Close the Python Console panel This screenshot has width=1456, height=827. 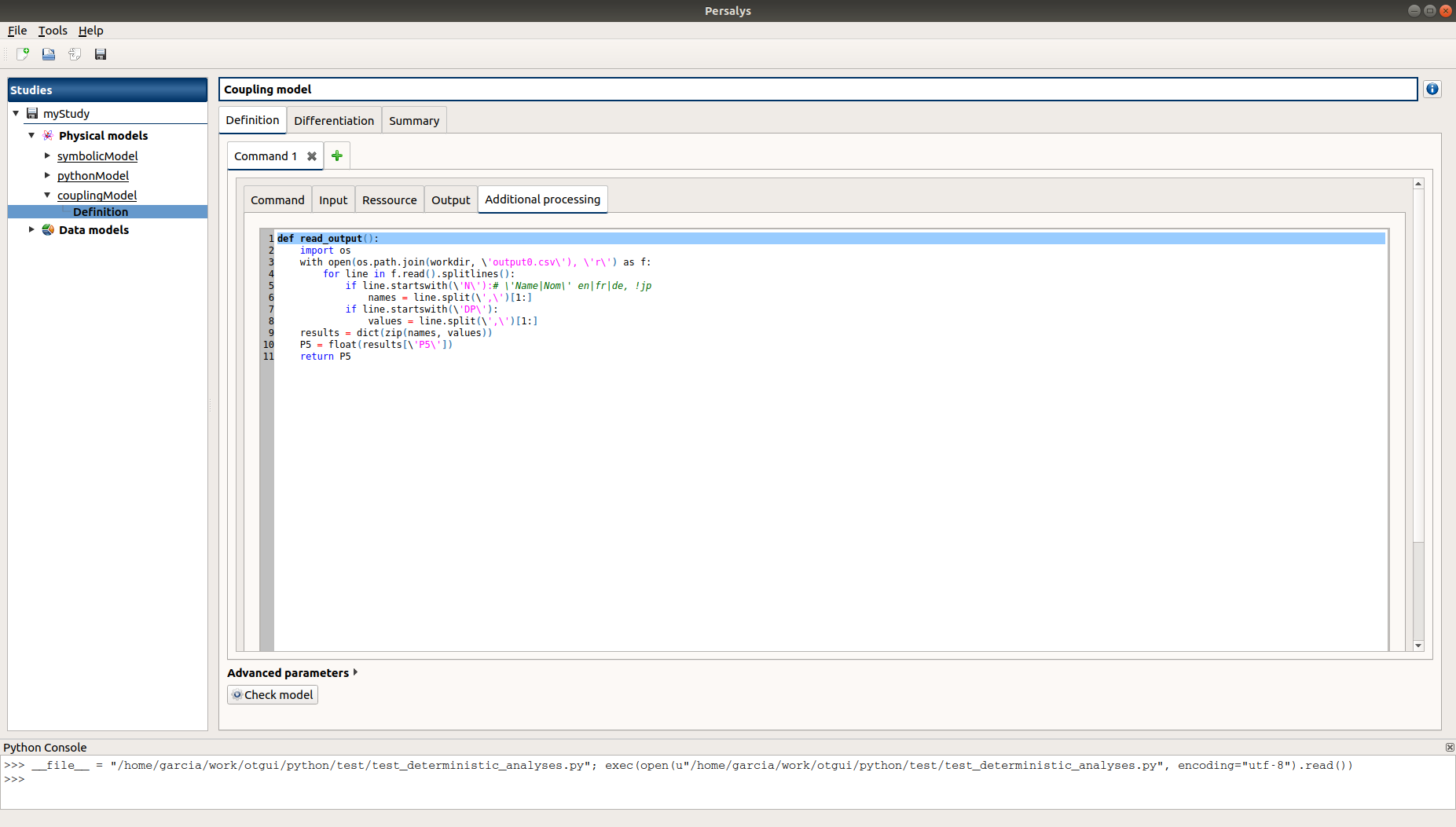click(x=1450, y=748)
